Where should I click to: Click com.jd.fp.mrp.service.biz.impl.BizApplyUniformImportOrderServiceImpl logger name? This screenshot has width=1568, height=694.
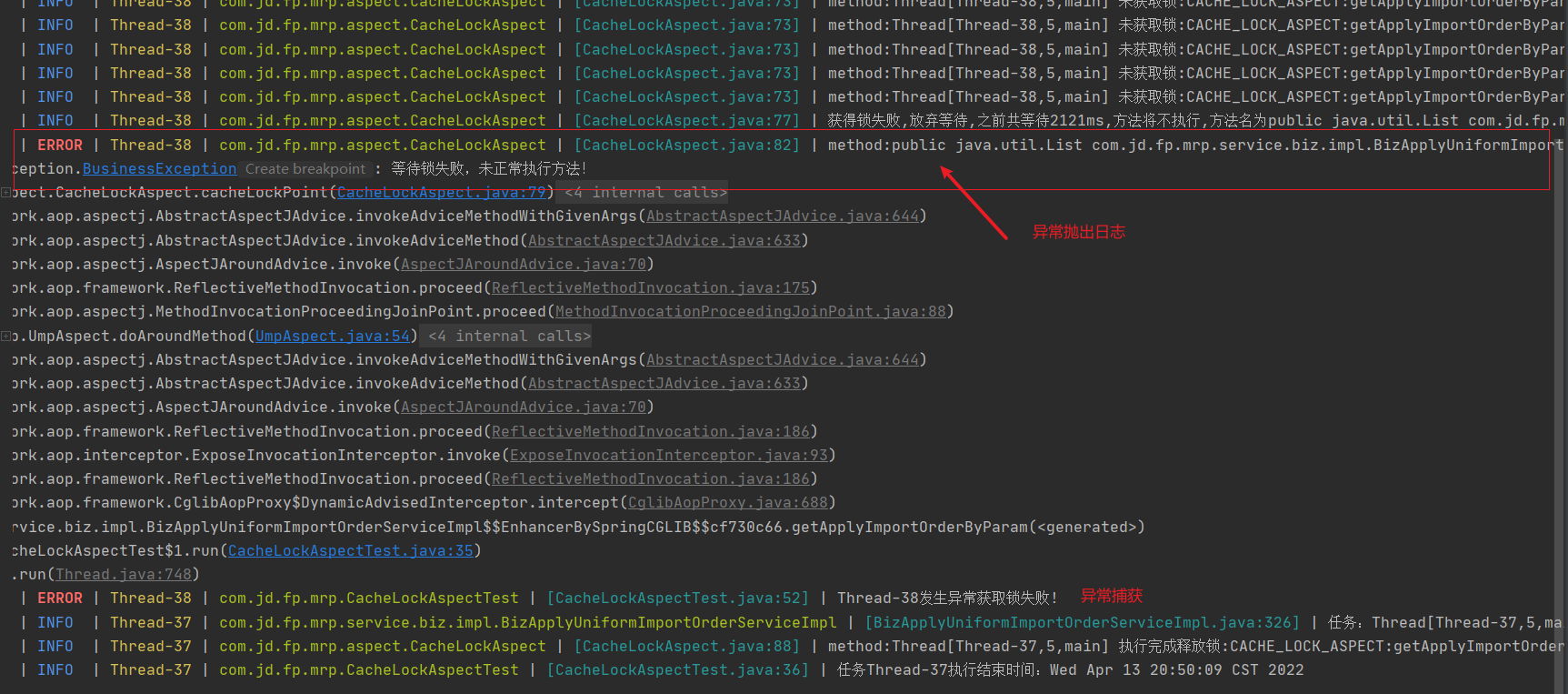click(x=528, y=623)
